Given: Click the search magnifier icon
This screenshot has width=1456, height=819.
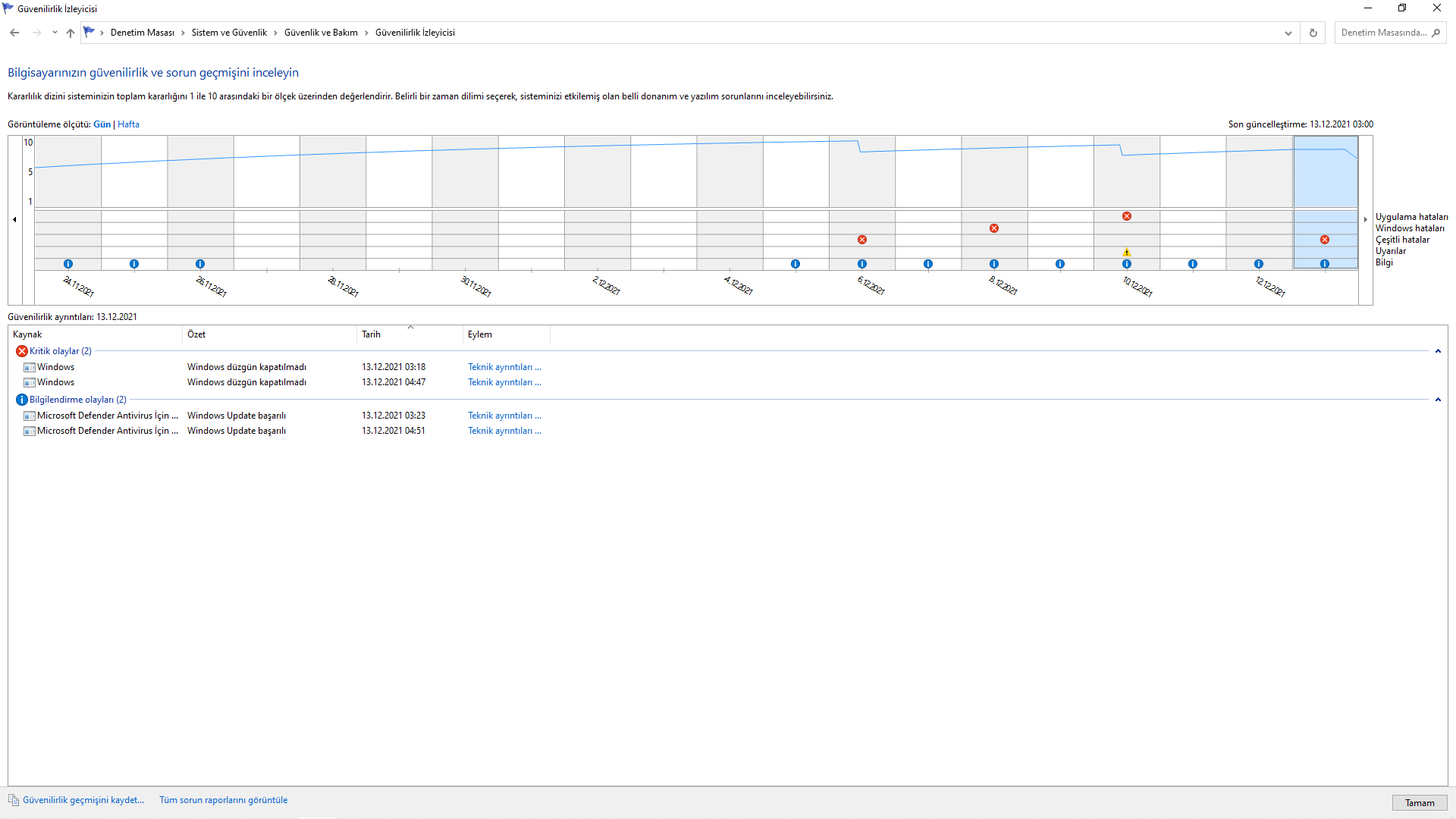Looking at the screenshot, I should point(1436,33).
